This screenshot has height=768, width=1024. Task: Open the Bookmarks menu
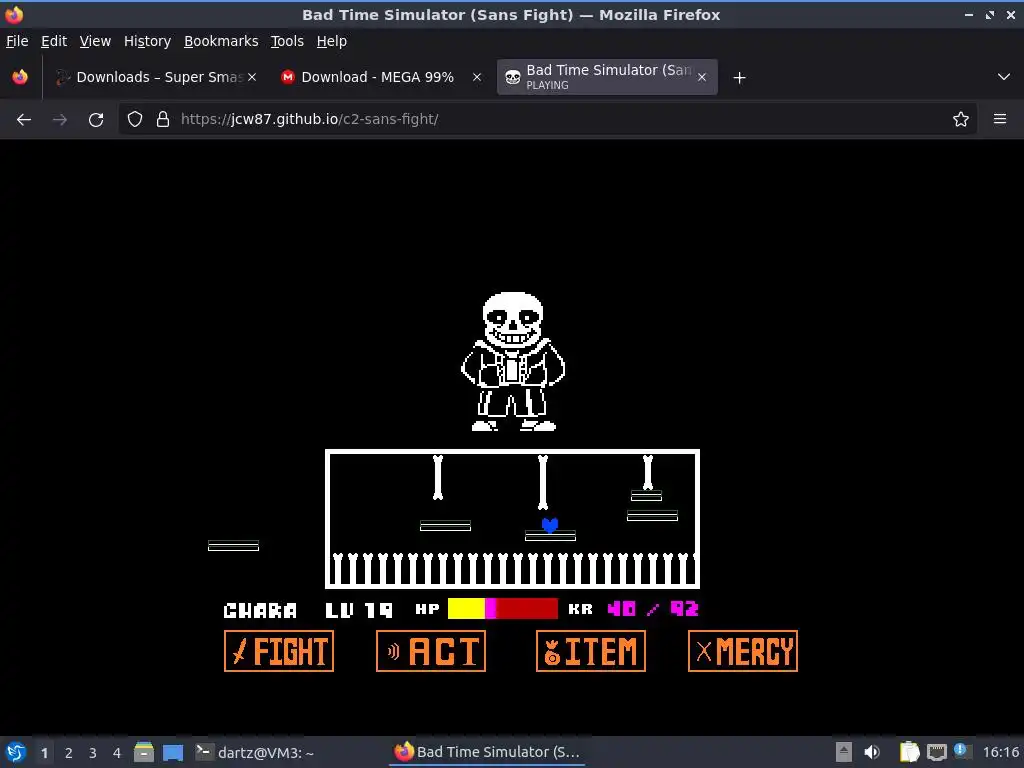coord(221,41)
